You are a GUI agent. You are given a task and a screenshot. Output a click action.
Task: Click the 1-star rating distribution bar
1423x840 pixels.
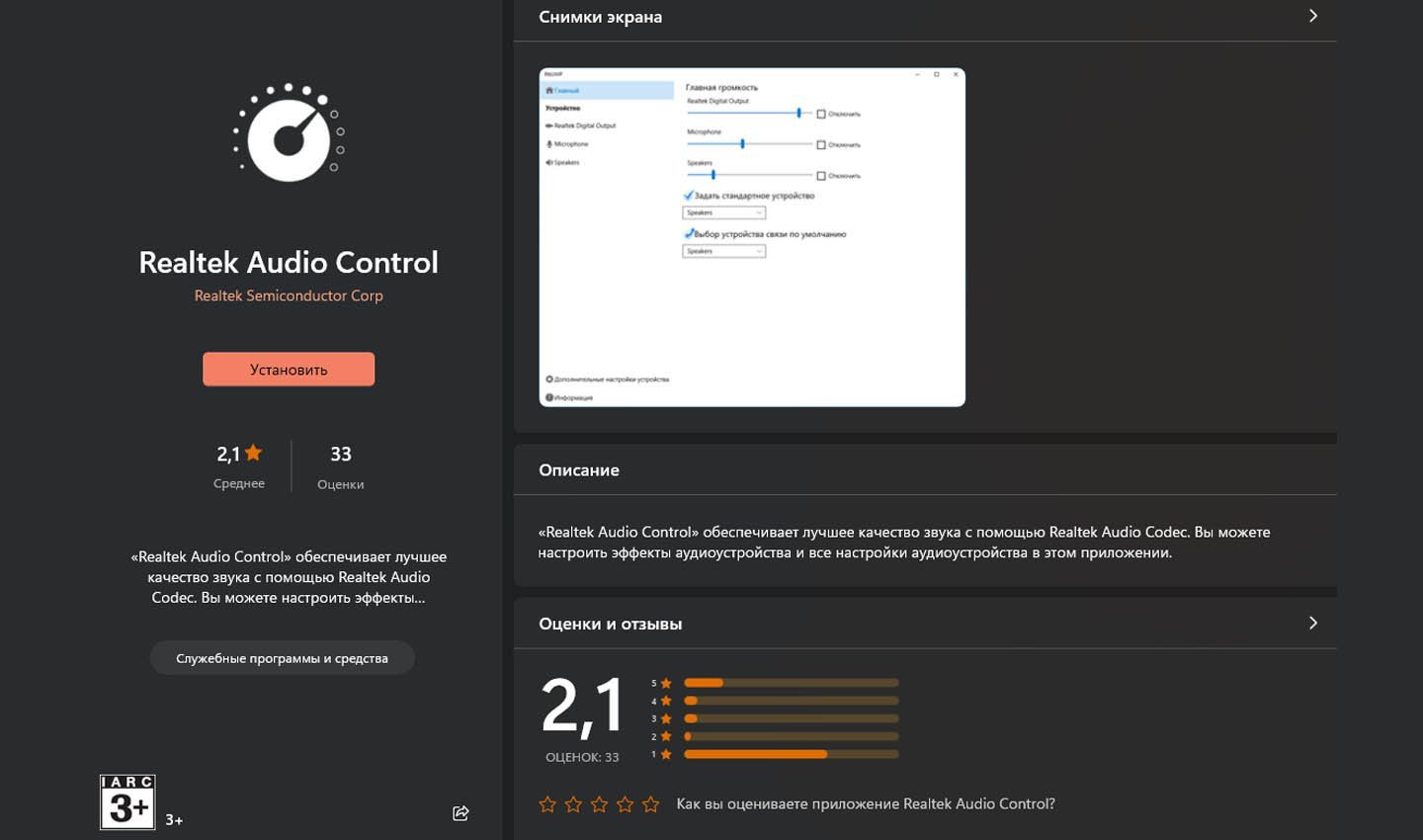coord(791,754)
